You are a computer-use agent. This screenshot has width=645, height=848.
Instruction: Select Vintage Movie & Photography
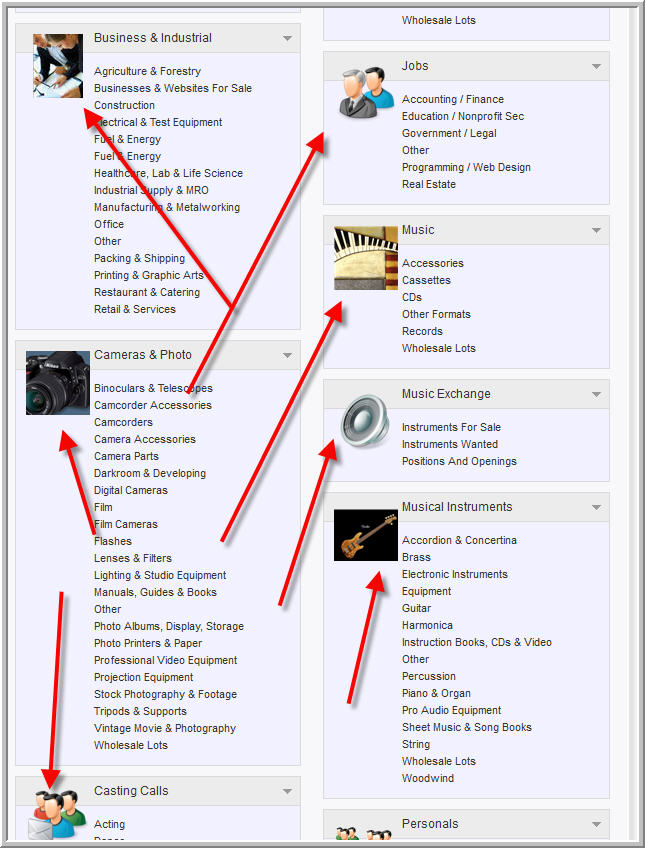tap(165, 728)
